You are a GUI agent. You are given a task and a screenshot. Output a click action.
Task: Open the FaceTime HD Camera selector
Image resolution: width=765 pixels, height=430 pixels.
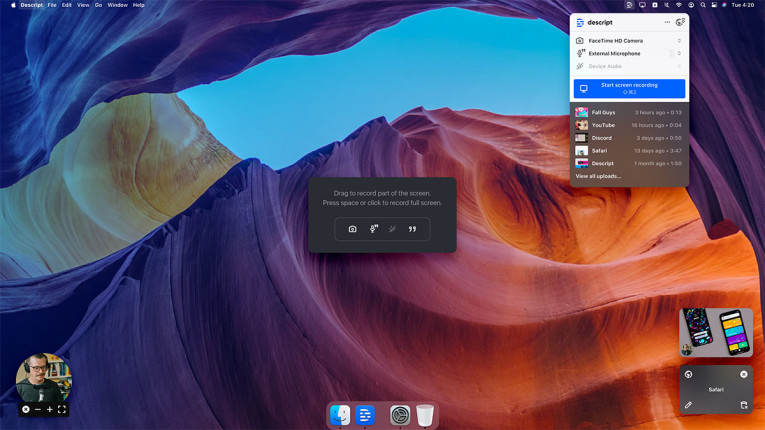(x=628, y=41)
